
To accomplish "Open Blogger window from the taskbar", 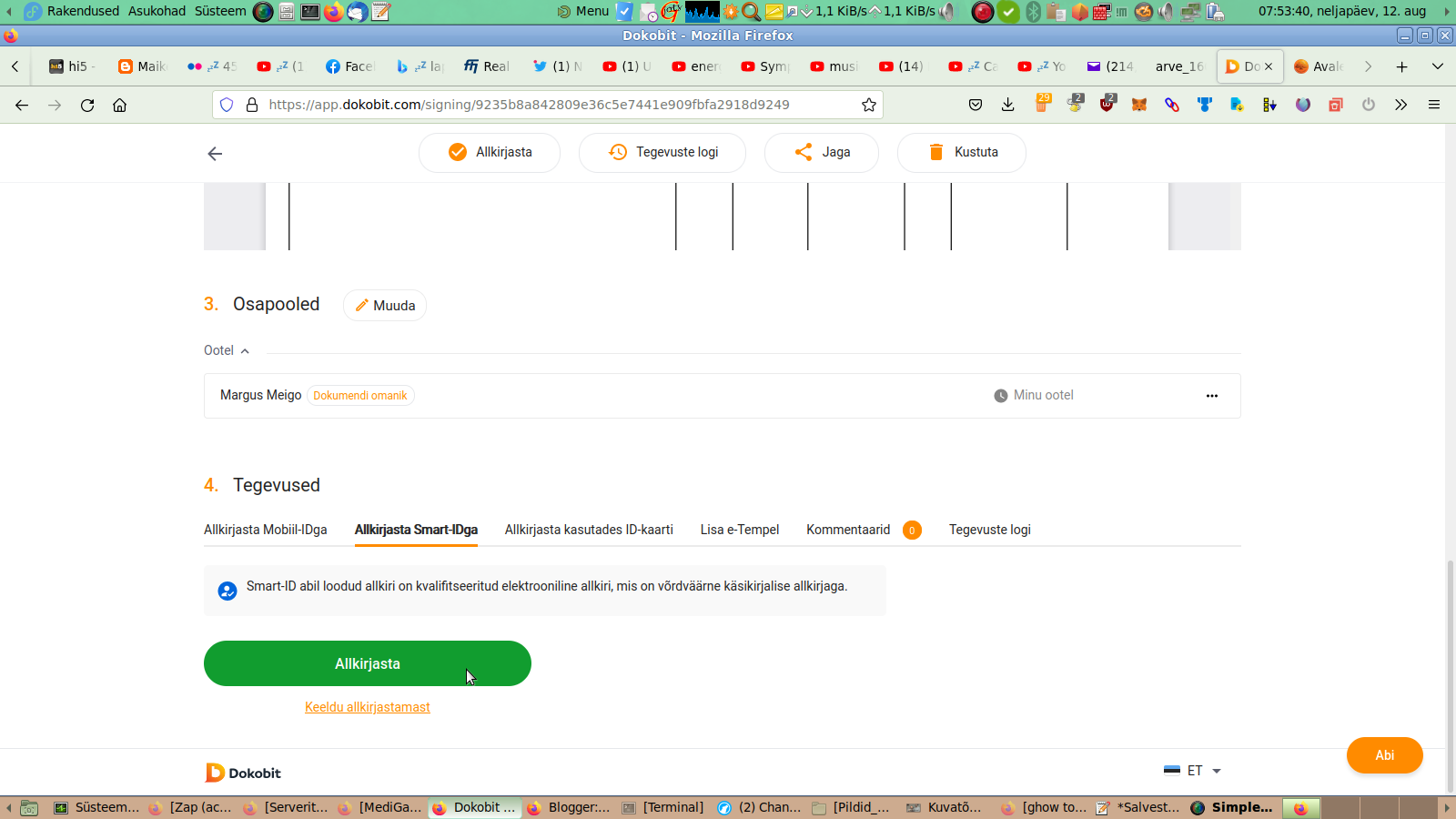I will point(569,807).
